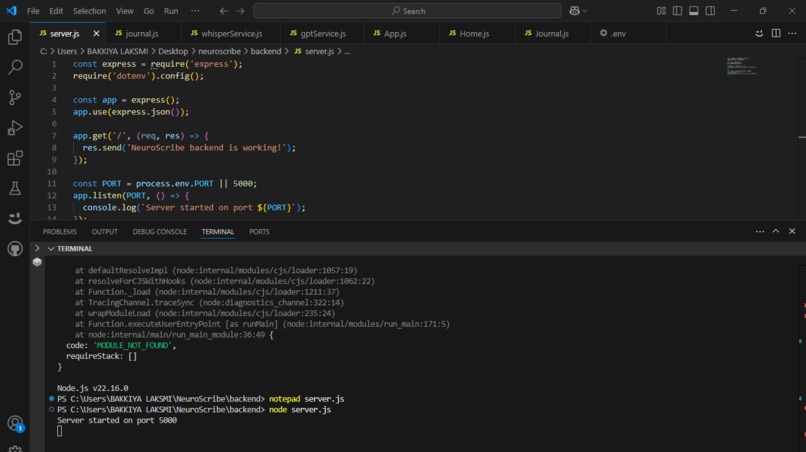Expand the arrow left of TERMINAL header

[37, 248]
